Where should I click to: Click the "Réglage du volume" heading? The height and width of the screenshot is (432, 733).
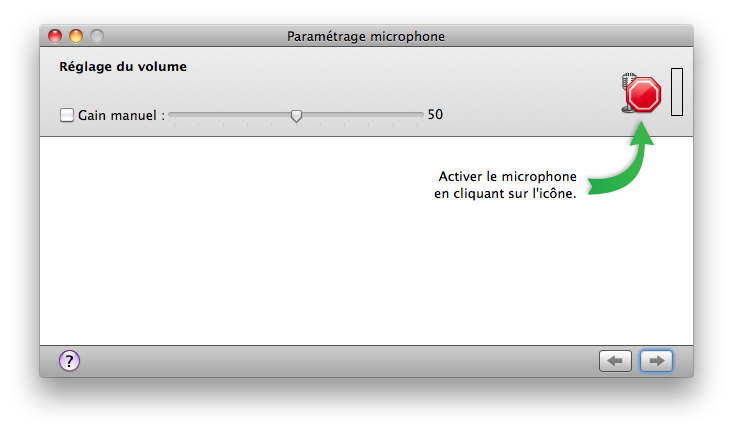[x=123, y=67]
